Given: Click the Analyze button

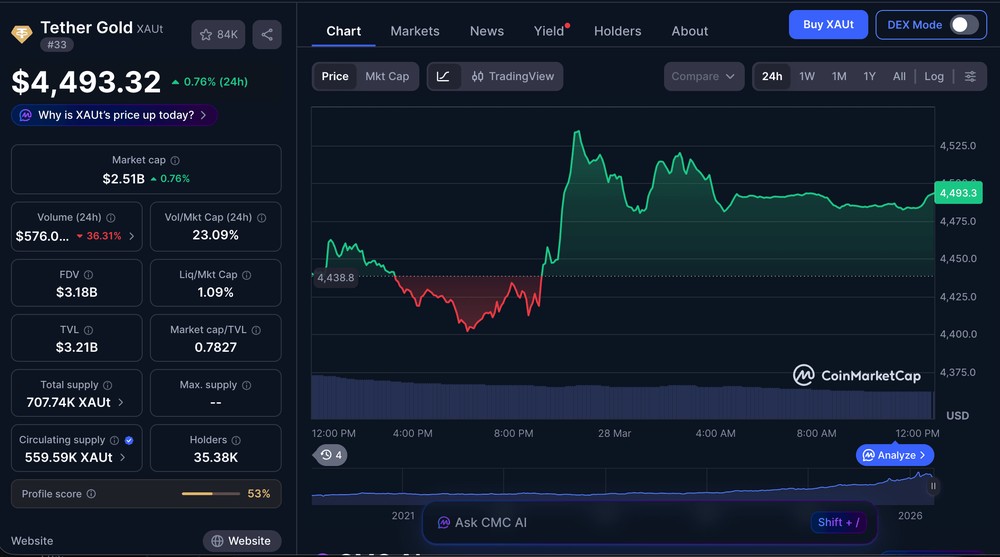Looking at the screenshot, I should [895, 456].
